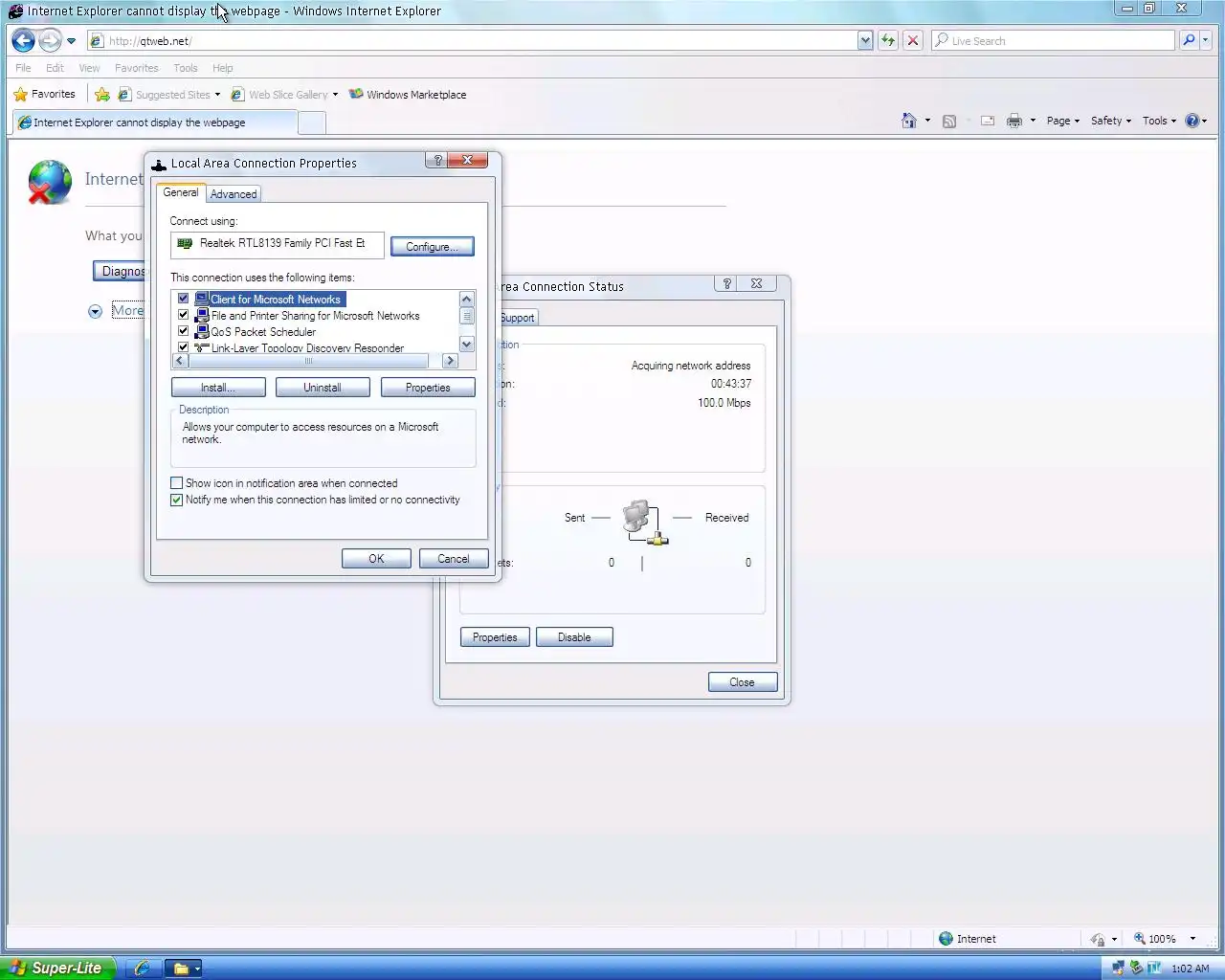Image resolution: width=1225 pixels, height=980 pixels.
Task: Select the 'Internet Explorer cannot display' tab
Action: click(156, 122)
